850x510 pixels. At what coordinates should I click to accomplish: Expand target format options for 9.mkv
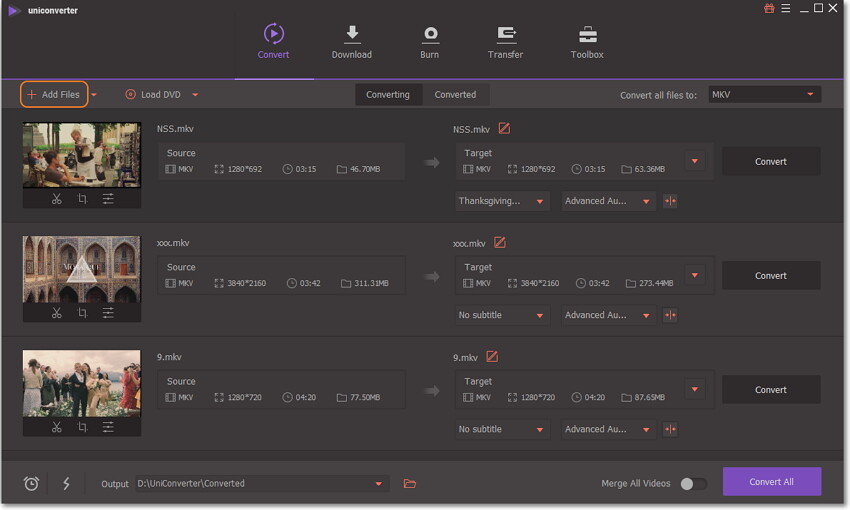[695, 389]
